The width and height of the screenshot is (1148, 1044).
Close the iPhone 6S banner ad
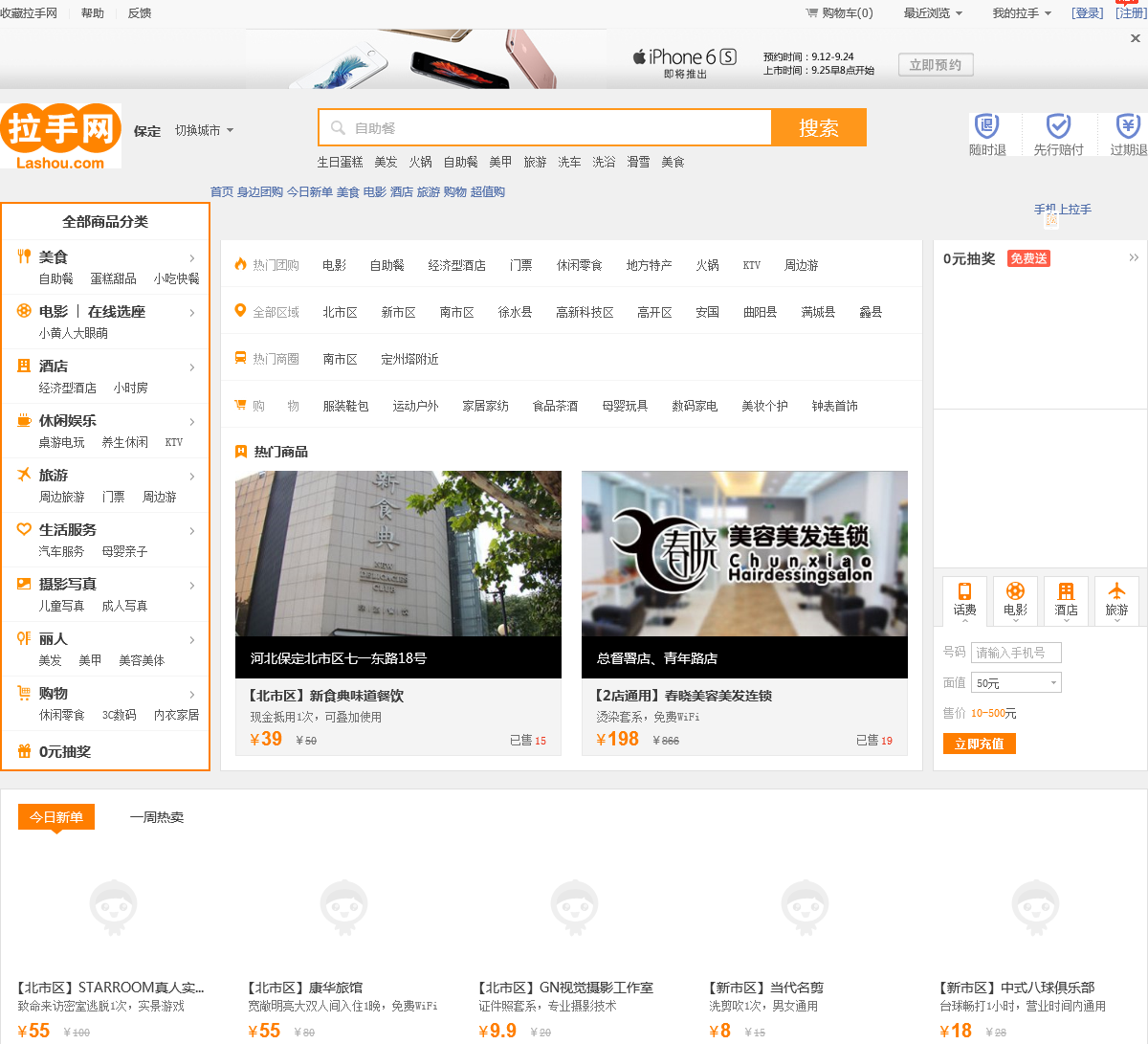(1136, 38)
